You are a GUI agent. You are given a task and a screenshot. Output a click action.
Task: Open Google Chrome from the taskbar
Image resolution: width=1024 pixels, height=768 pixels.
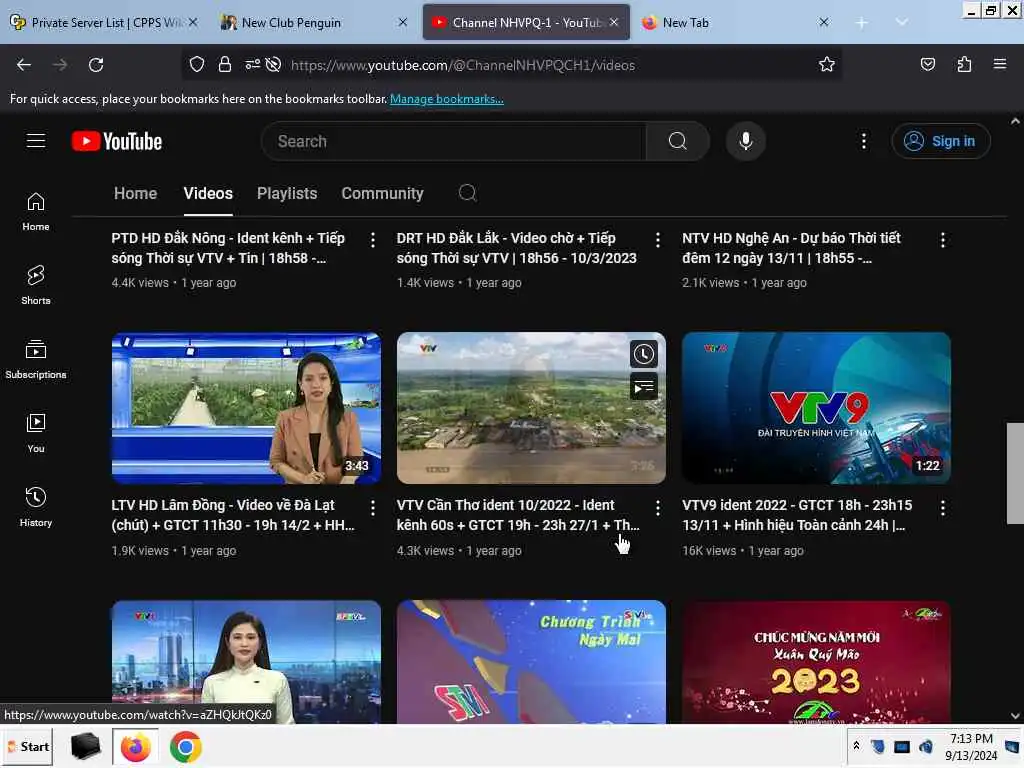(185, 747)
